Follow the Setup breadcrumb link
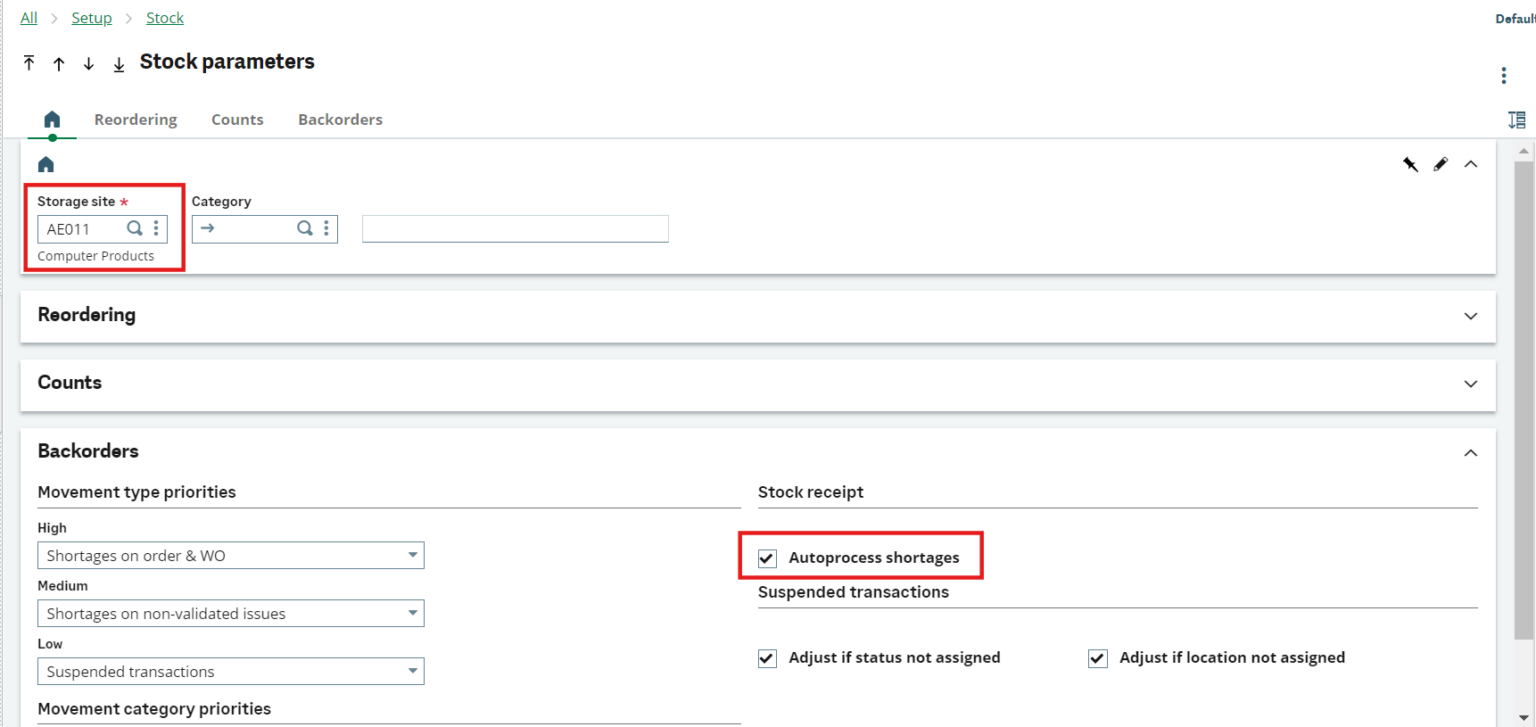 (91, 17)
